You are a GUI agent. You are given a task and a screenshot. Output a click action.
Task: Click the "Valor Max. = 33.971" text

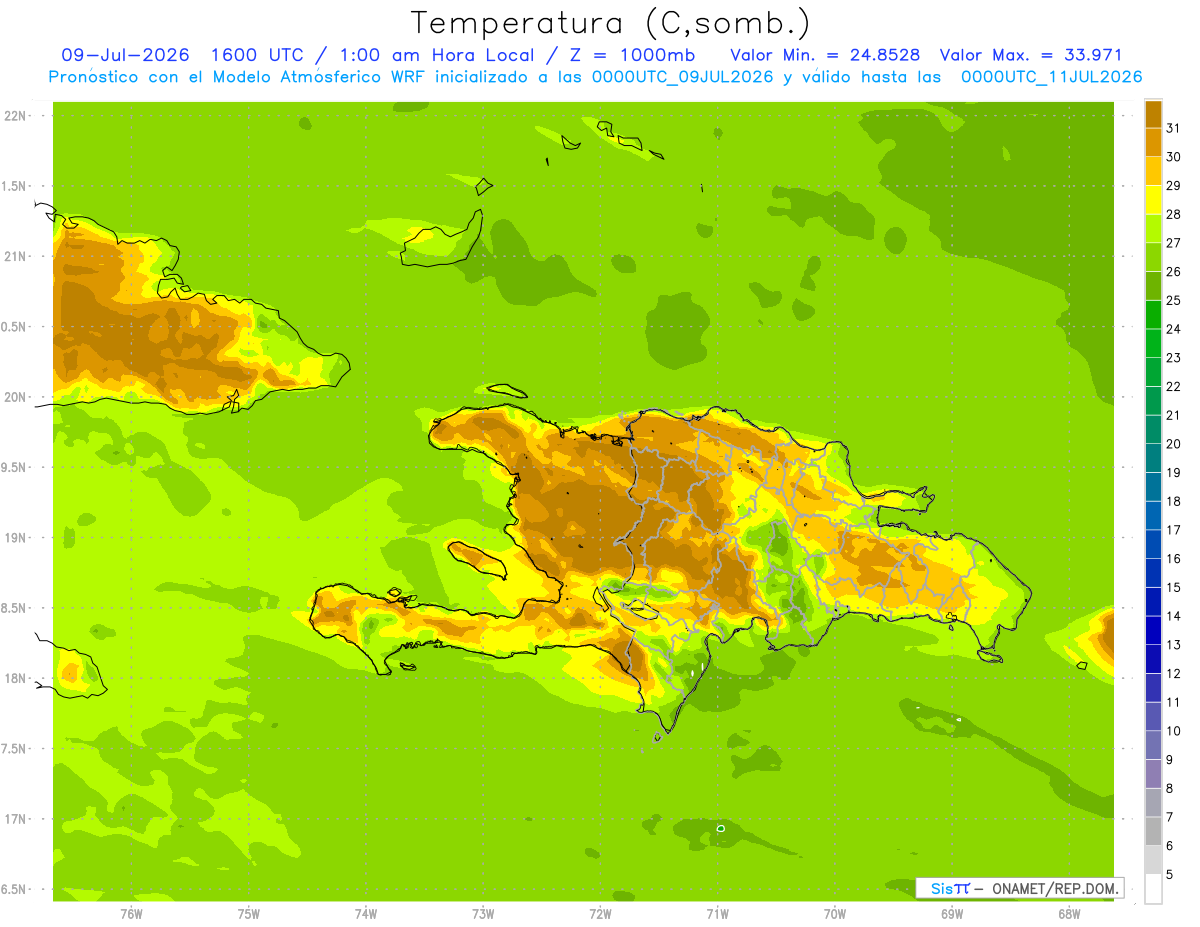tap(1031, 55)
